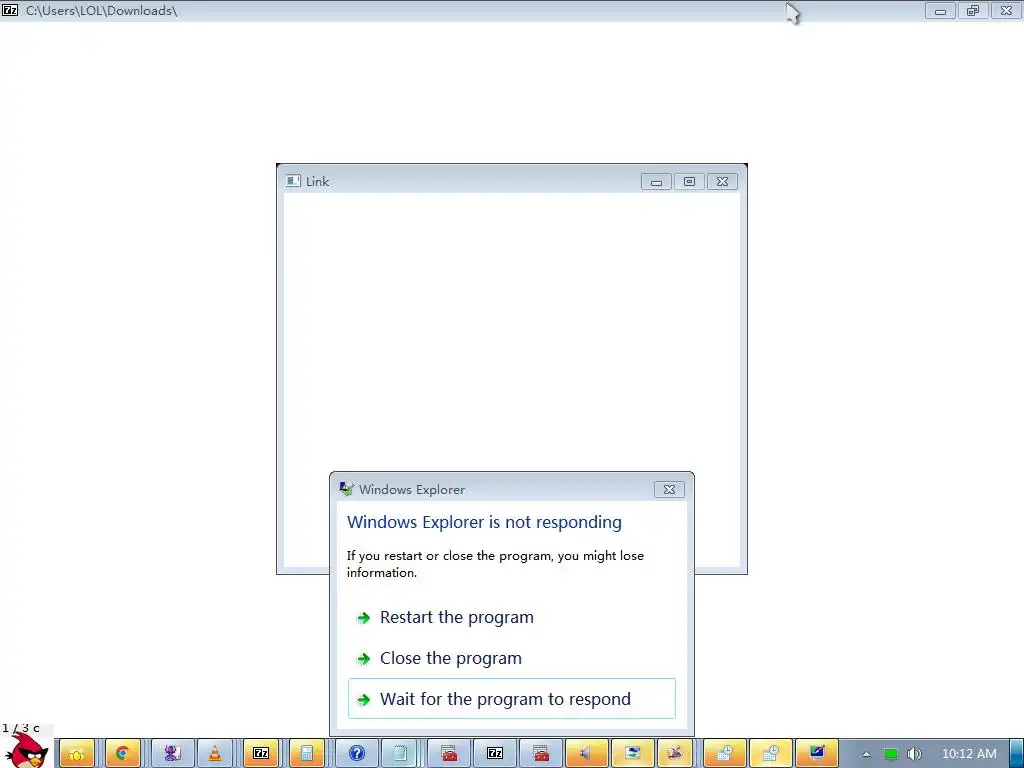Open the Notepad taskbar button
Image resolution: width=1024 pixels, height=768 pixels.
click(400, 754)
